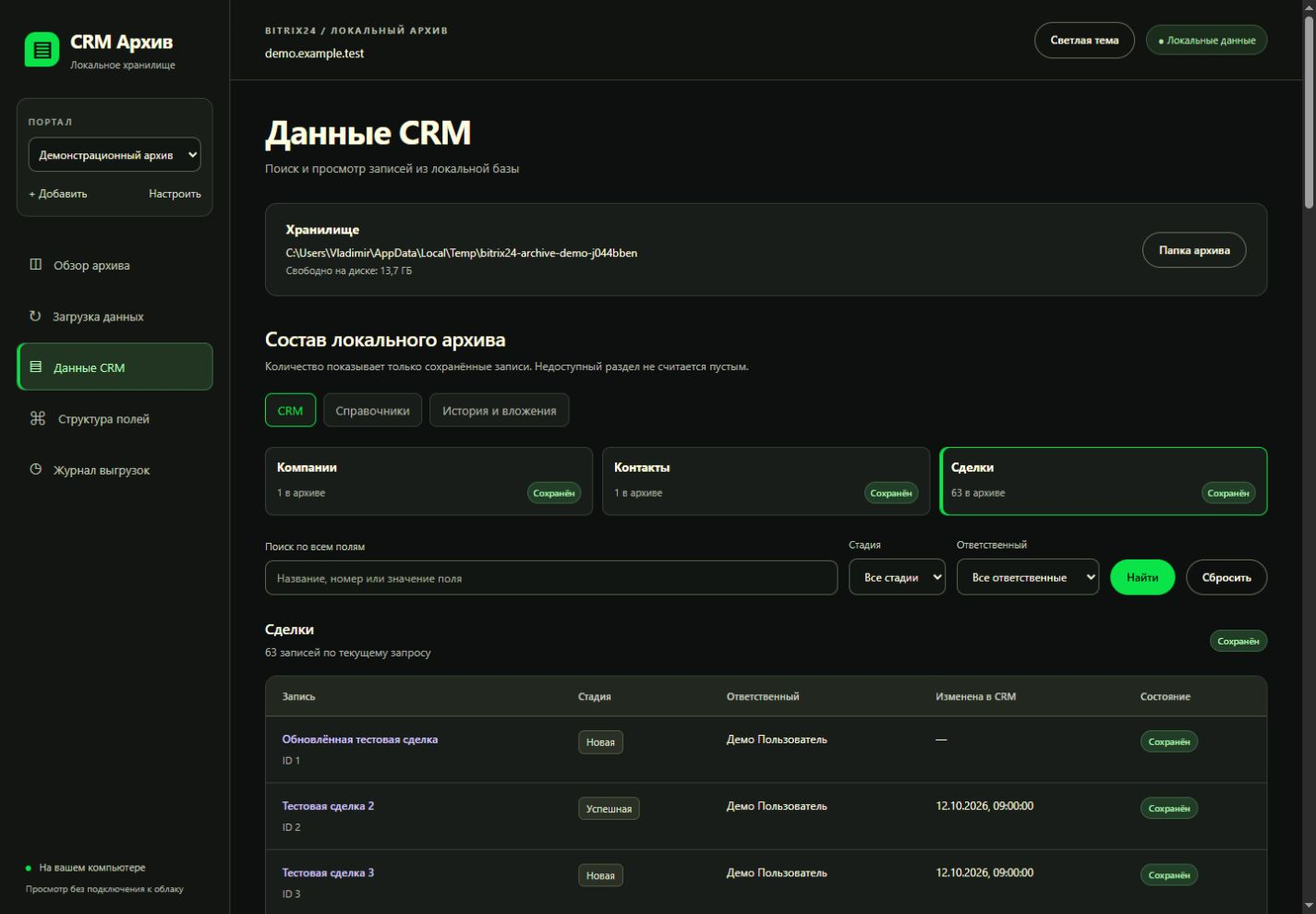Viewport: 1316px width, 914px height.
Task: Open Структура полей in the sidebar
Action: point(115,418)
